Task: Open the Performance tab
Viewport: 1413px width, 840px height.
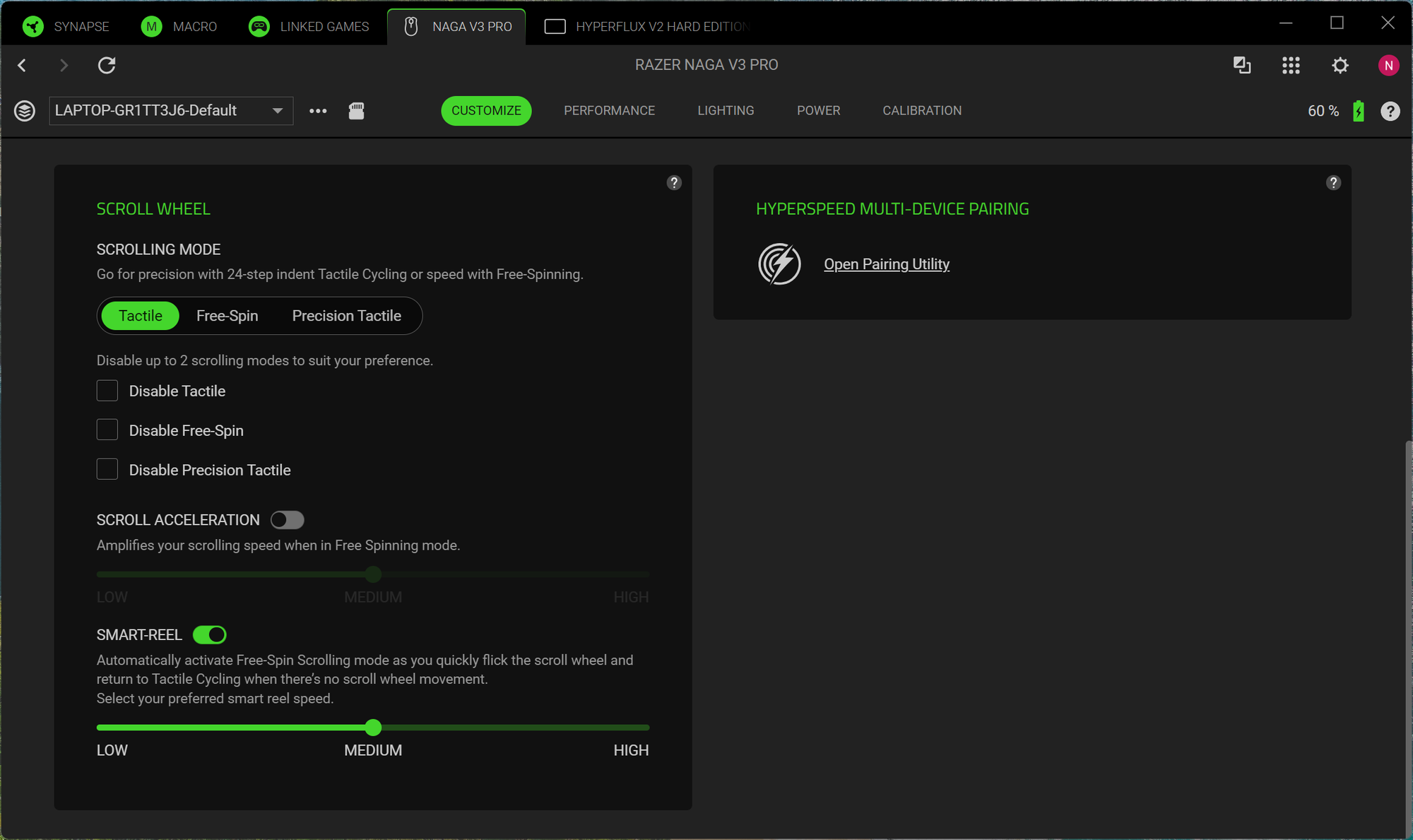Action: click(609, 111)
